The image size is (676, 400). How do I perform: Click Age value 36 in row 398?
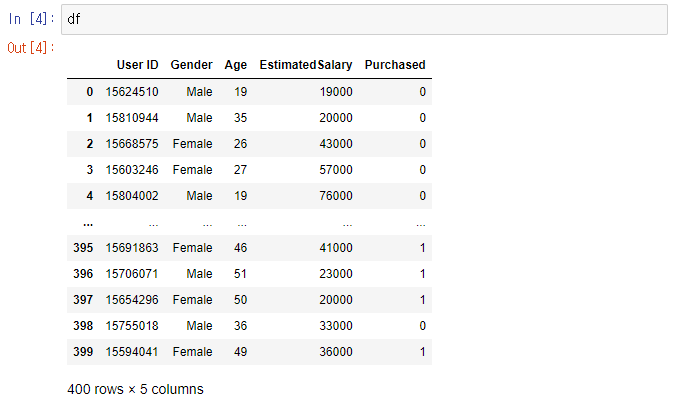240,326
